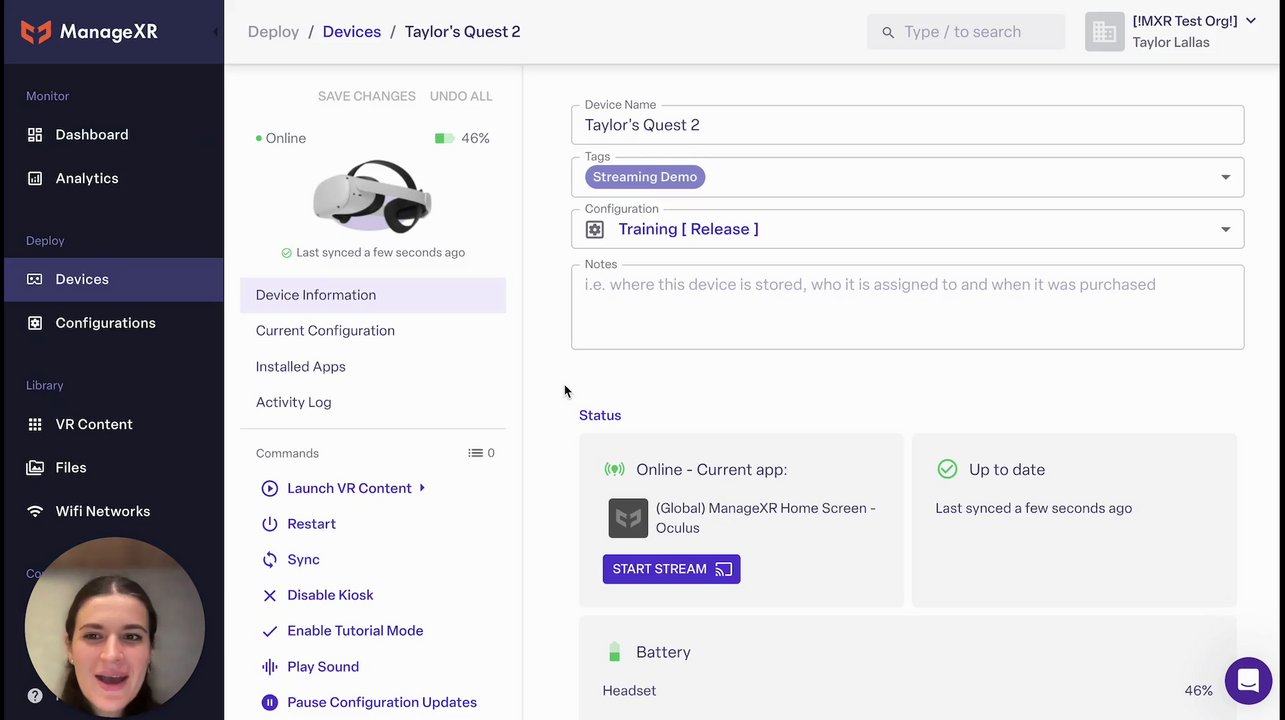The image size is (1285, 720).
Task: Click the Play Sound waveform icon
Action: [x=269, y=667]
